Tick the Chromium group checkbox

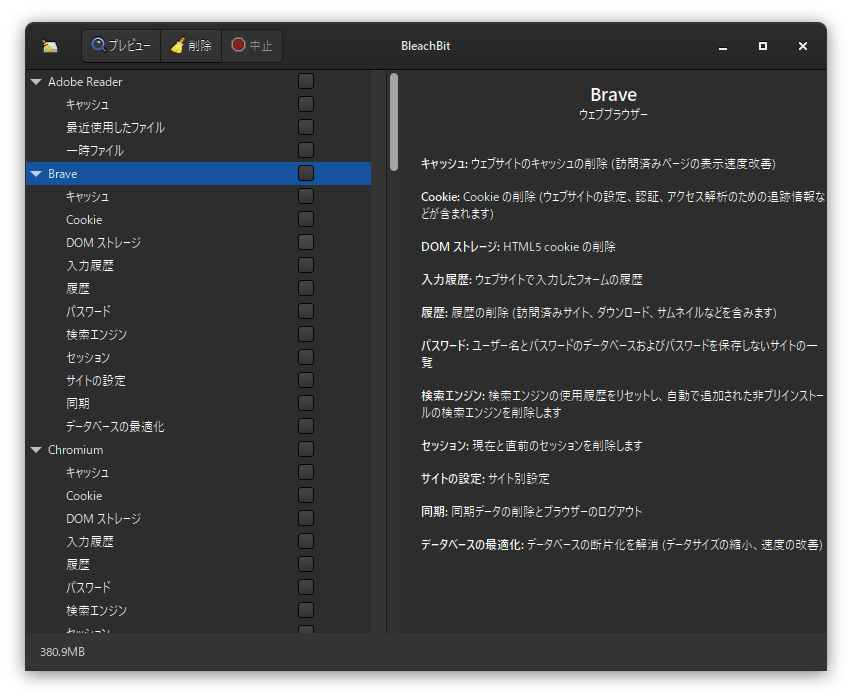[x=306, y=450]
